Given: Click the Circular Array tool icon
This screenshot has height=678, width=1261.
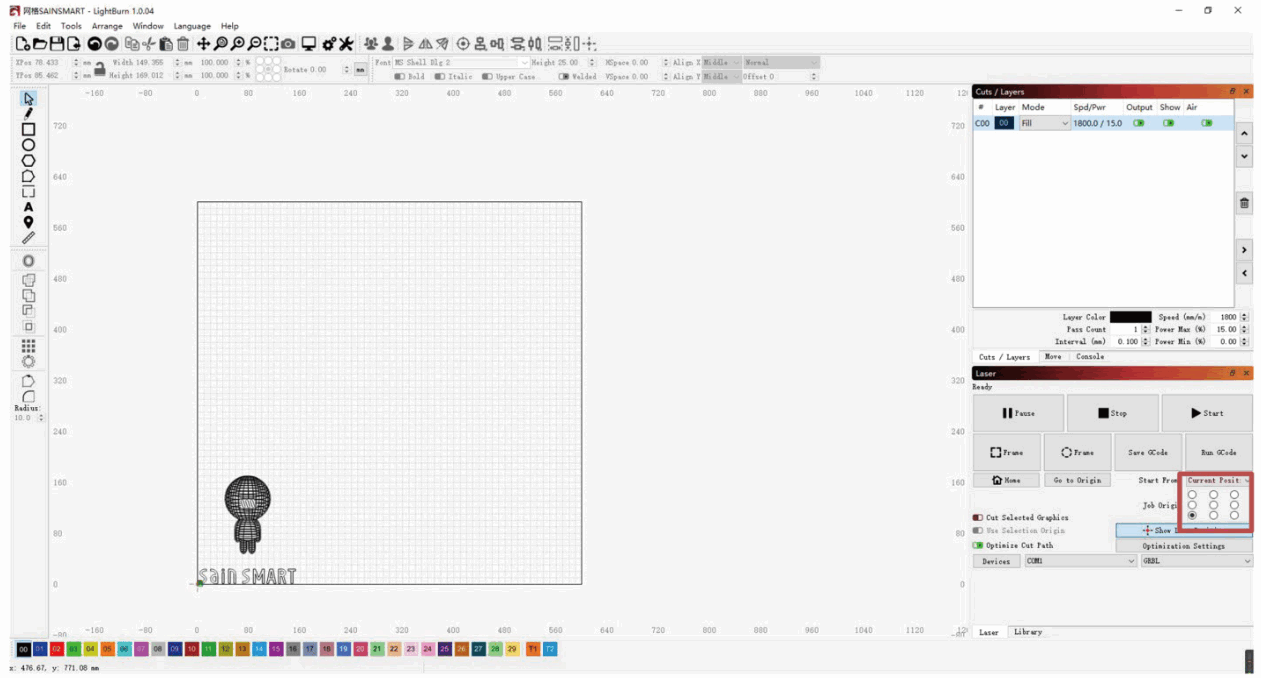Looking at the screenshot, I should click(x=28, y=361).
